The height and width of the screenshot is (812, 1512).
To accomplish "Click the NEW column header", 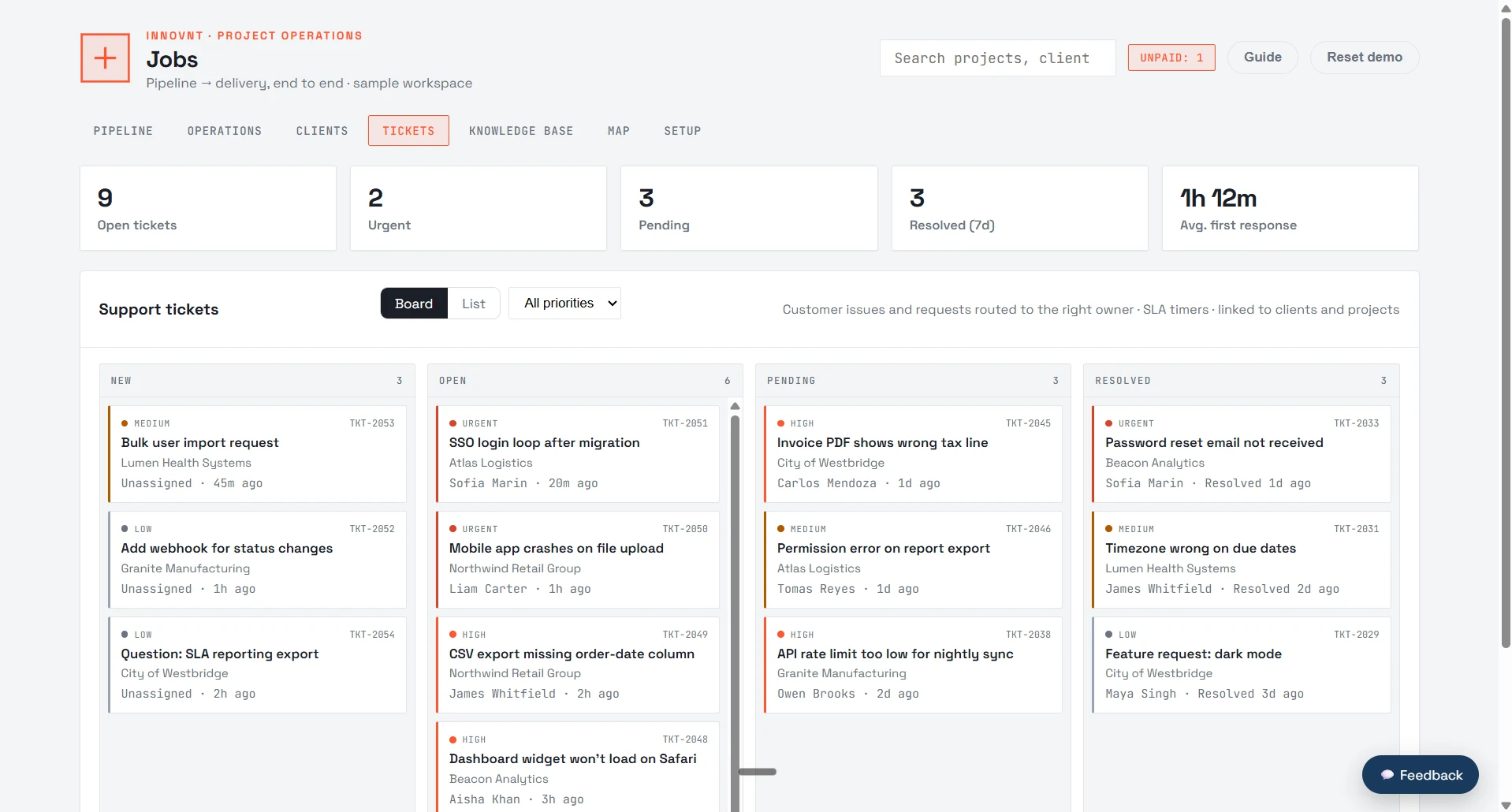I will click(x=257, y=381).
